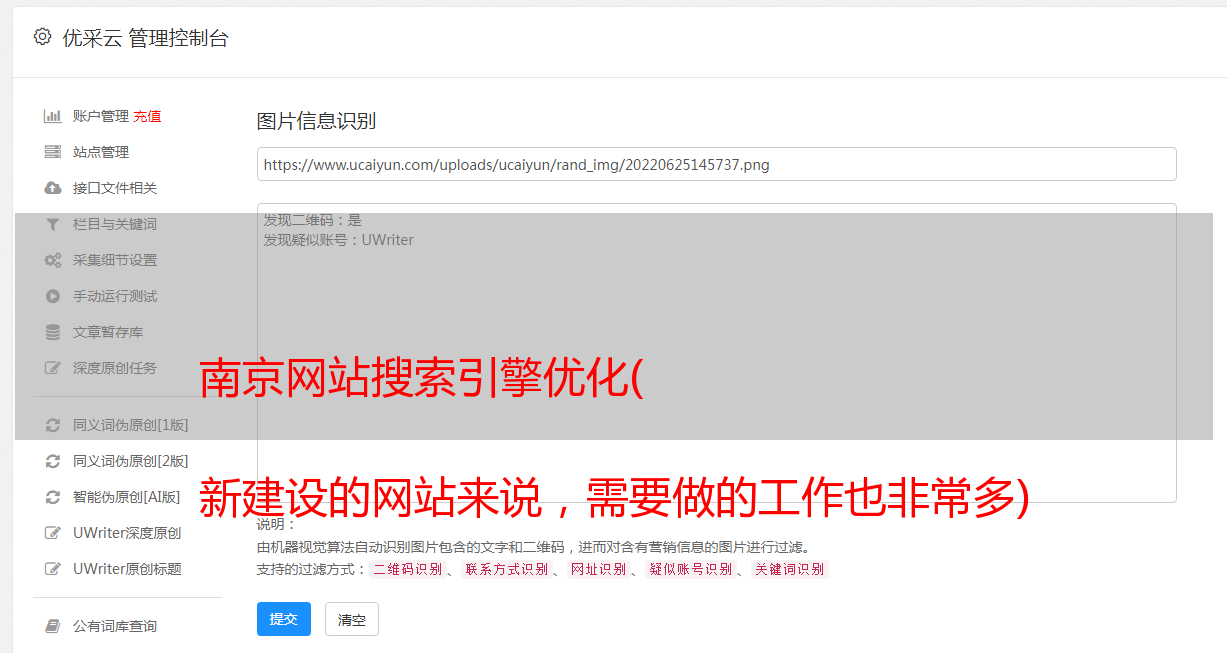Click the 发现二维码：是 result line
The image size is (1227, 653).
coord(313,220)
